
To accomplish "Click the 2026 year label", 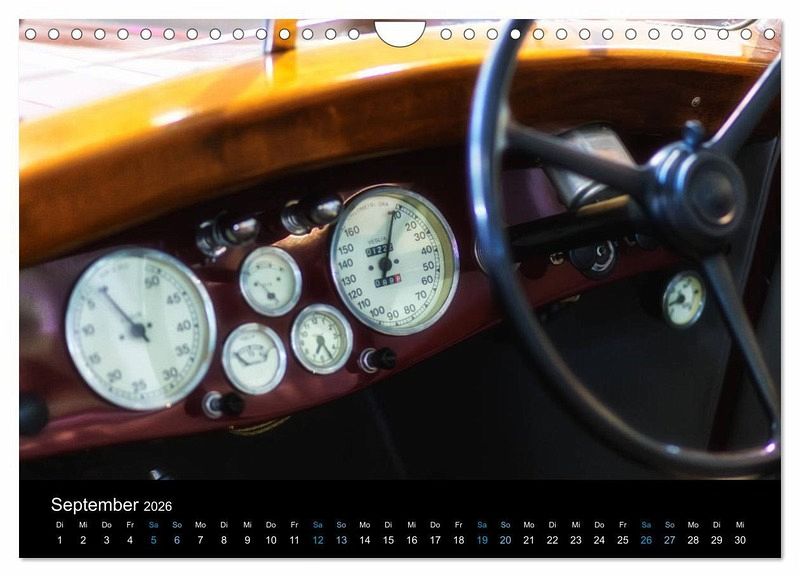I will pyautogui.click(x=157, y=507).
